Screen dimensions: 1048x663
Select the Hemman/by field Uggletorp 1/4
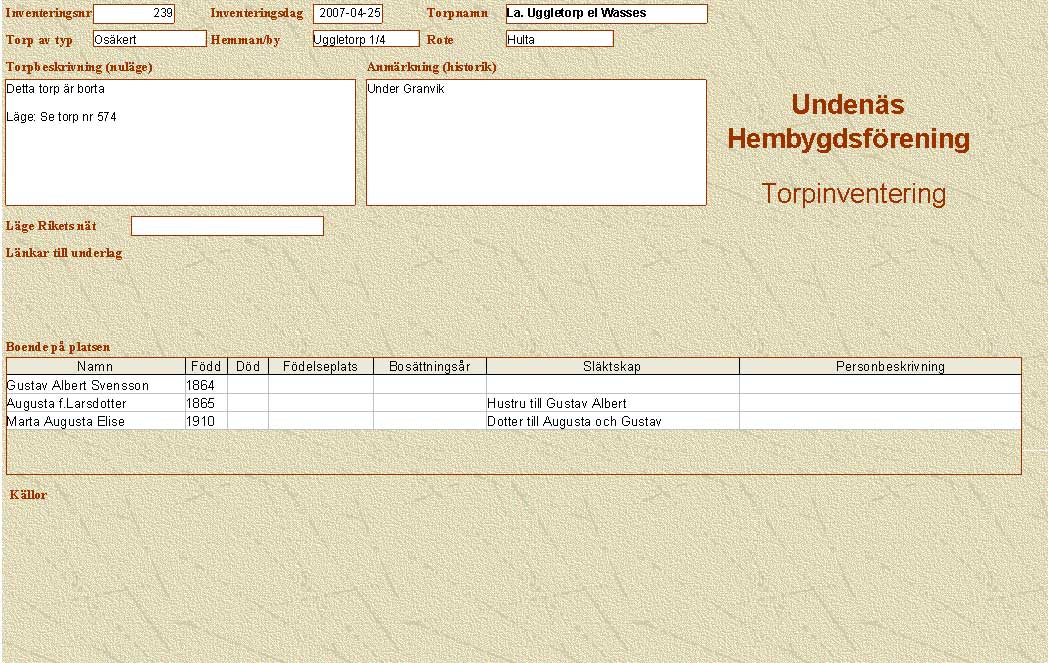click(365, 39)
